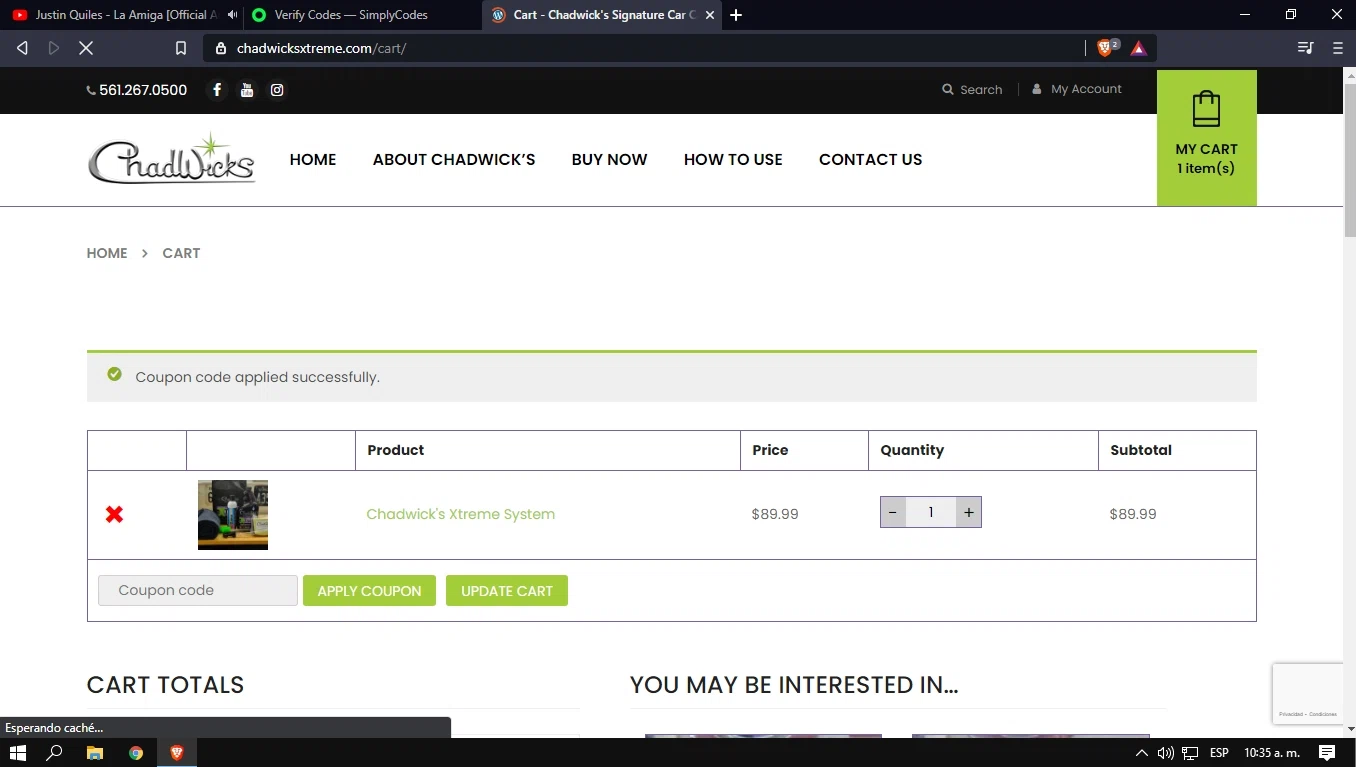Open the ESP language switcher
Screen dimensions: 1356x767
coord(1220,753)
